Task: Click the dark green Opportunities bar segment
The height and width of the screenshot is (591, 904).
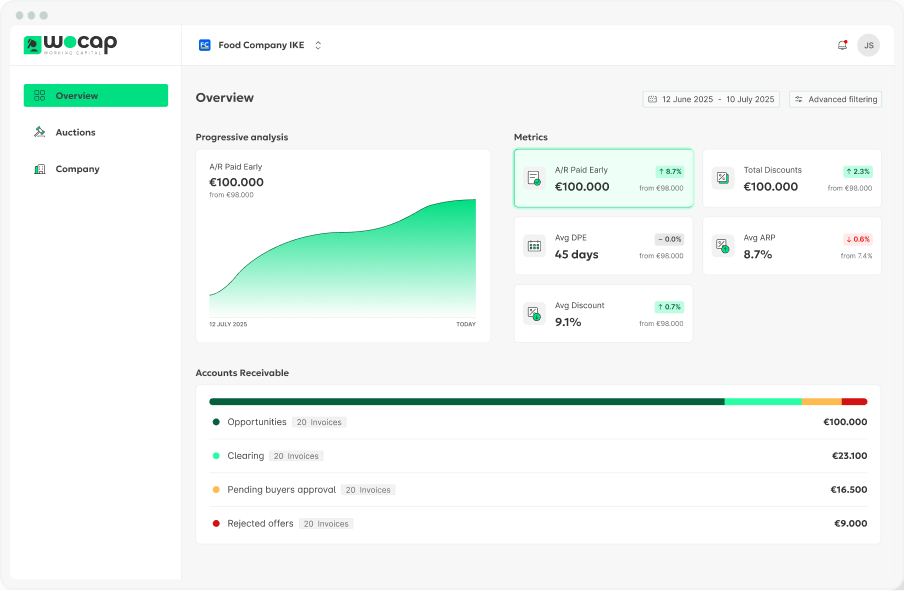Action: pos(466,401)
